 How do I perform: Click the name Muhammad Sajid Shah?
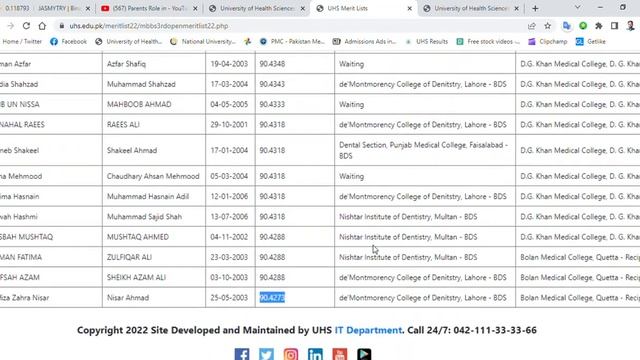point(144,217)
